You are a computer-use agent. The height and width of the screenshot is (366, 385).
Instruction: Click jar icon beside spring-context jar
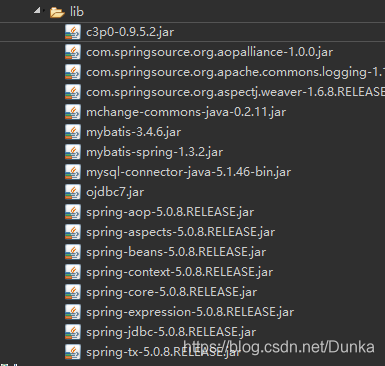73,272
